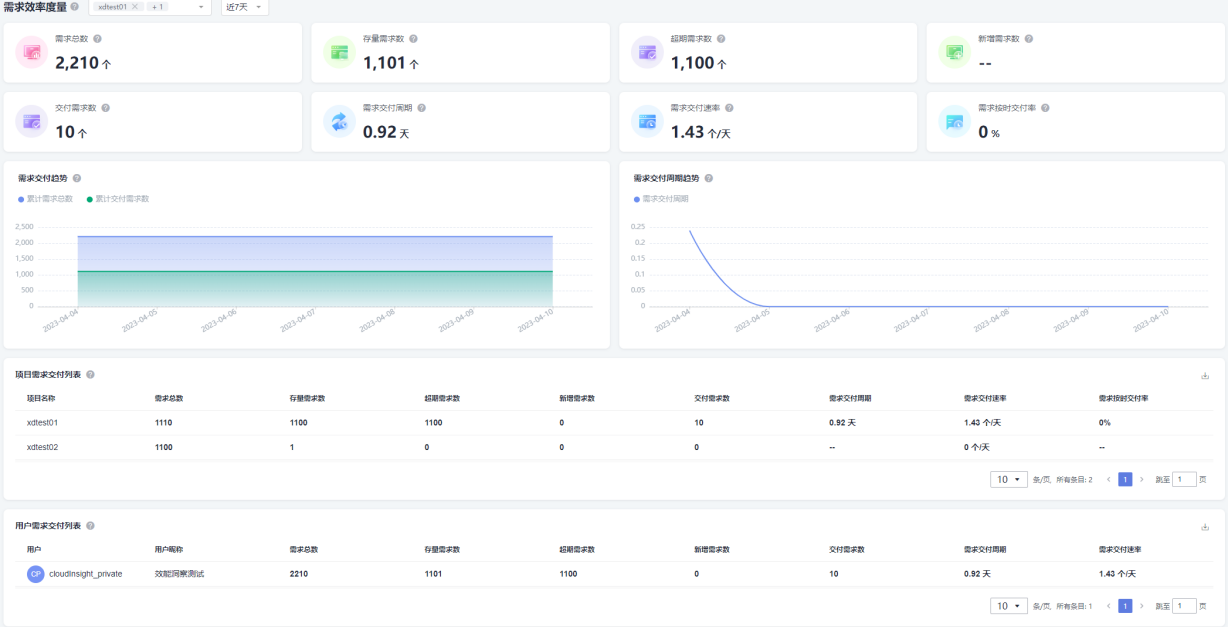The image size is (1228, 627).
Task: Open the 近7天 time range dropdown
Action: click(x=245, y=7)
